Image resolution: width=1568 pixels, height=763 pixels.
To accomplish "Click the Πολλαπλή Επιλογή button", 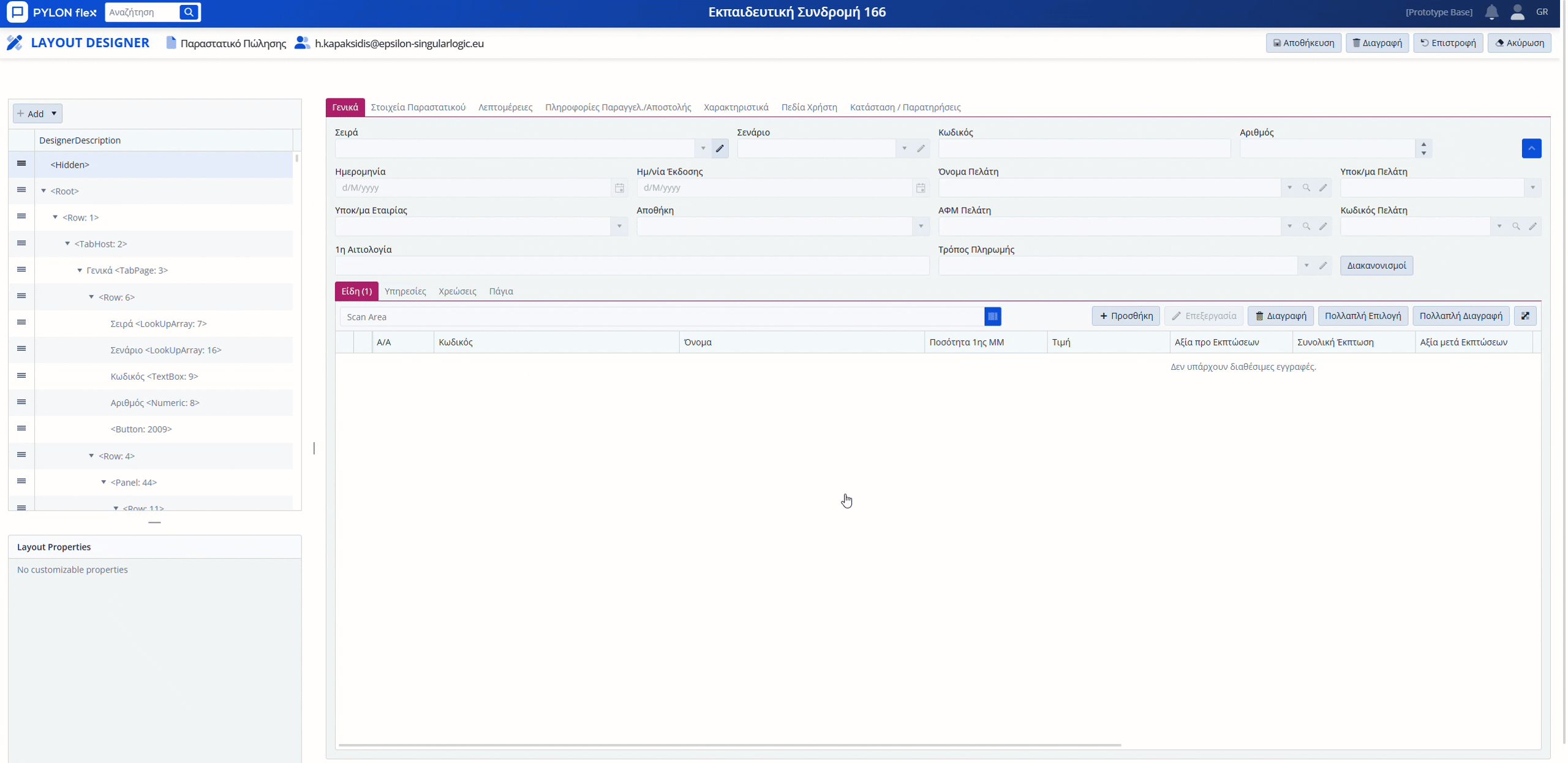I will click(x=1363, y=316).
